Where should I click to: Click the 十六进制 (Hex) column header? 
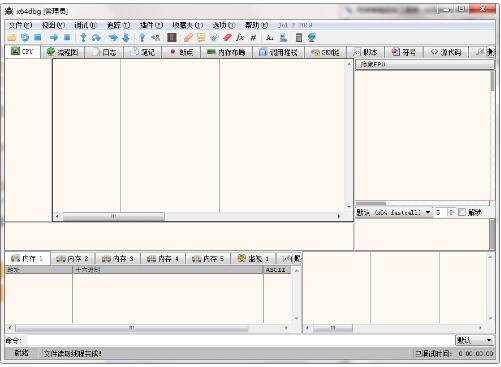tap(168, 270)
